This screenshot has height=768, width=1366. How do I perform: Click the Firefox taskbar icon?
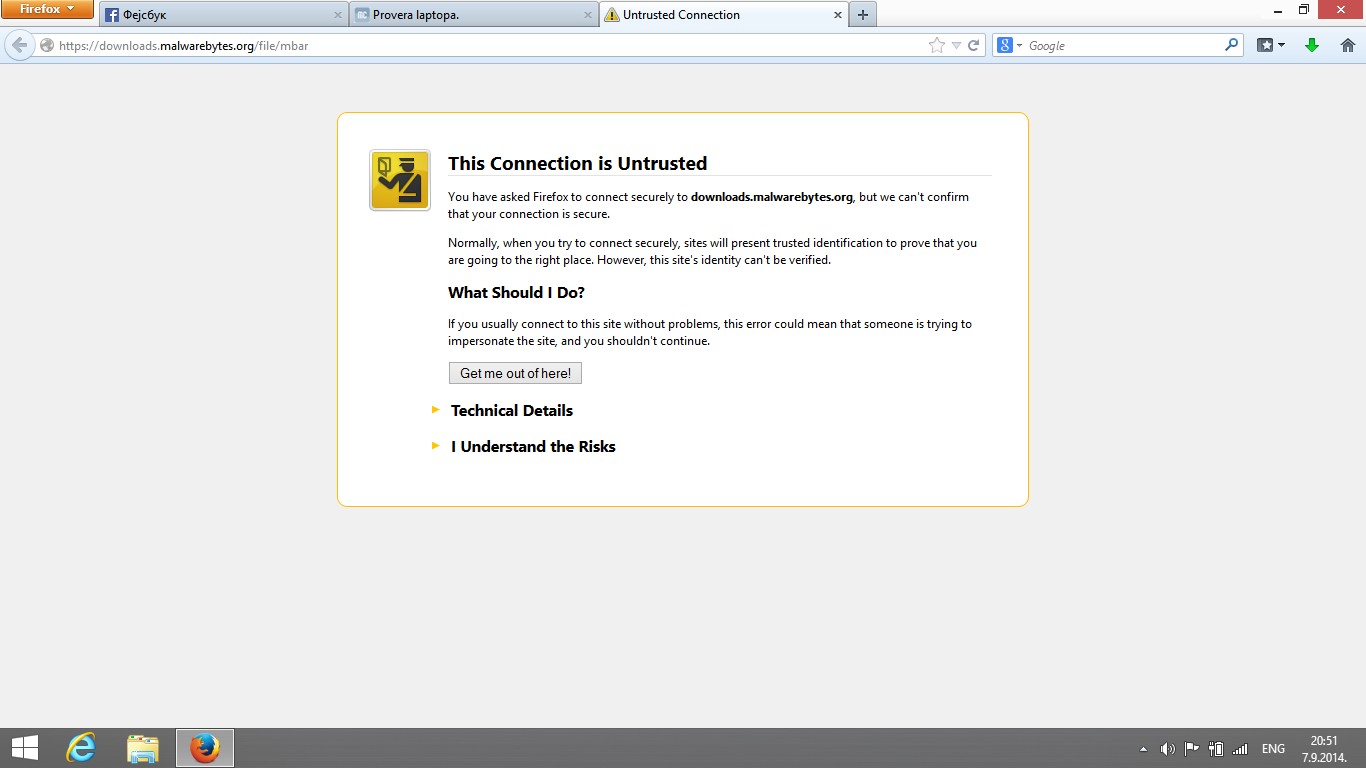(205, 748)
